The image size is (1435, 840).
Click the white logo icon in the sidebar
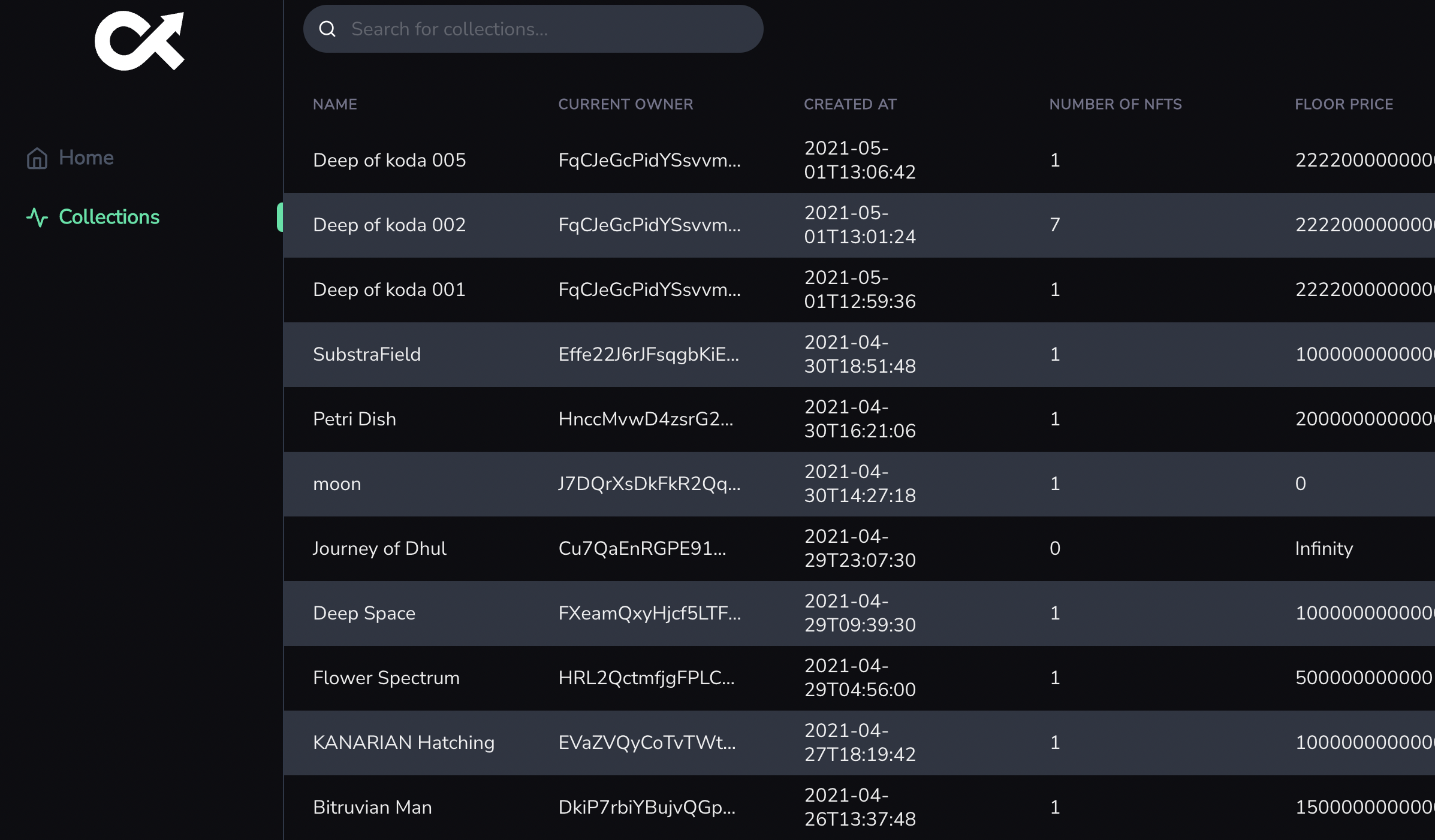[140, 41]
